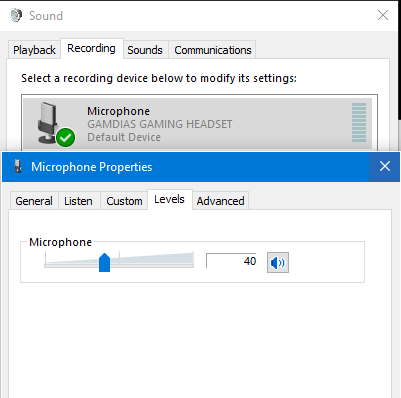The width and height of the screenshot is (401, 398).
Task: Open the Communications tab
Action: (x=213, y=50)
